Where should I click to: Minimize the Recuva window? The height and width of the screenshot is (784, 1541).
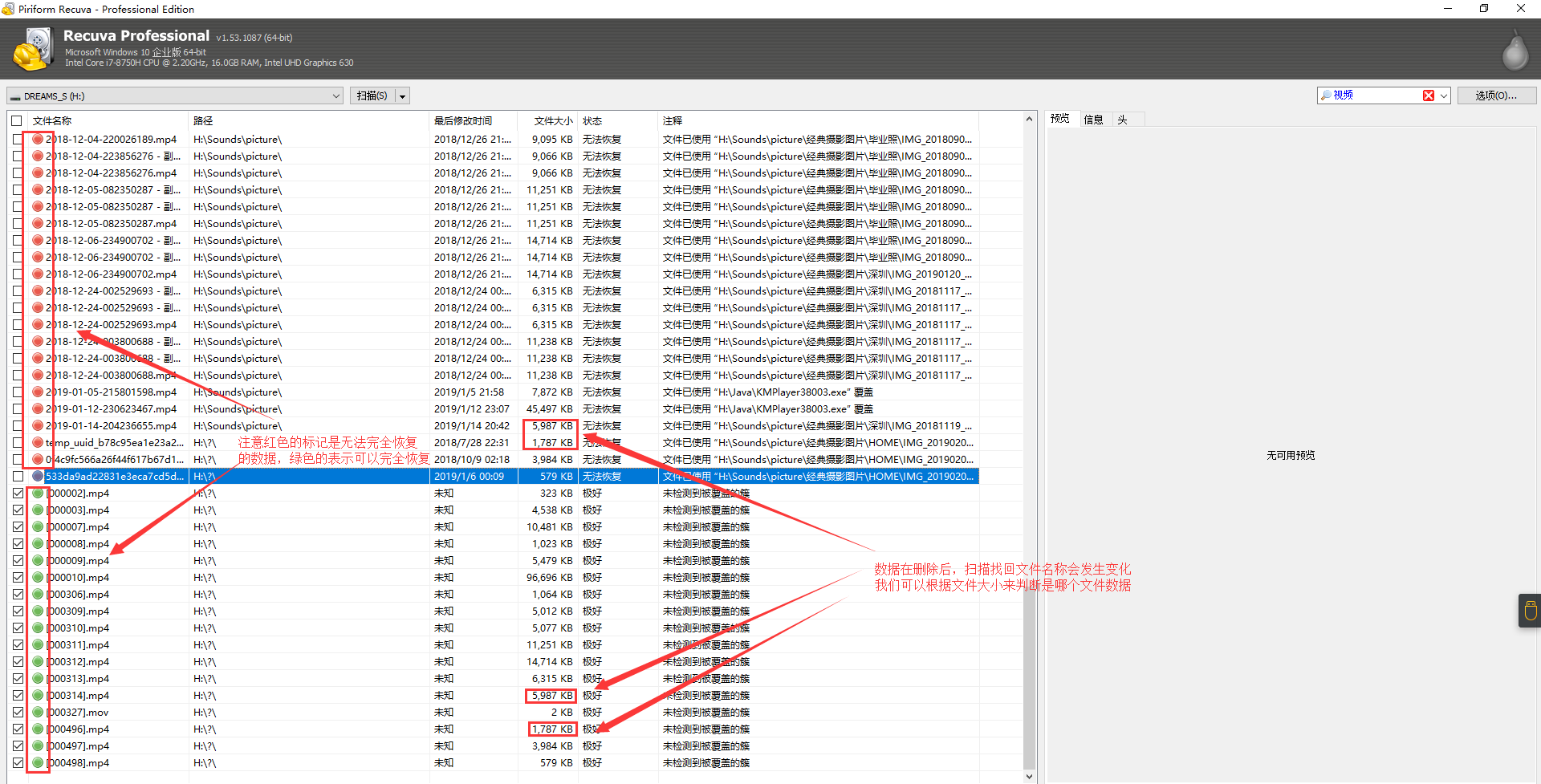coord(1448,9)
